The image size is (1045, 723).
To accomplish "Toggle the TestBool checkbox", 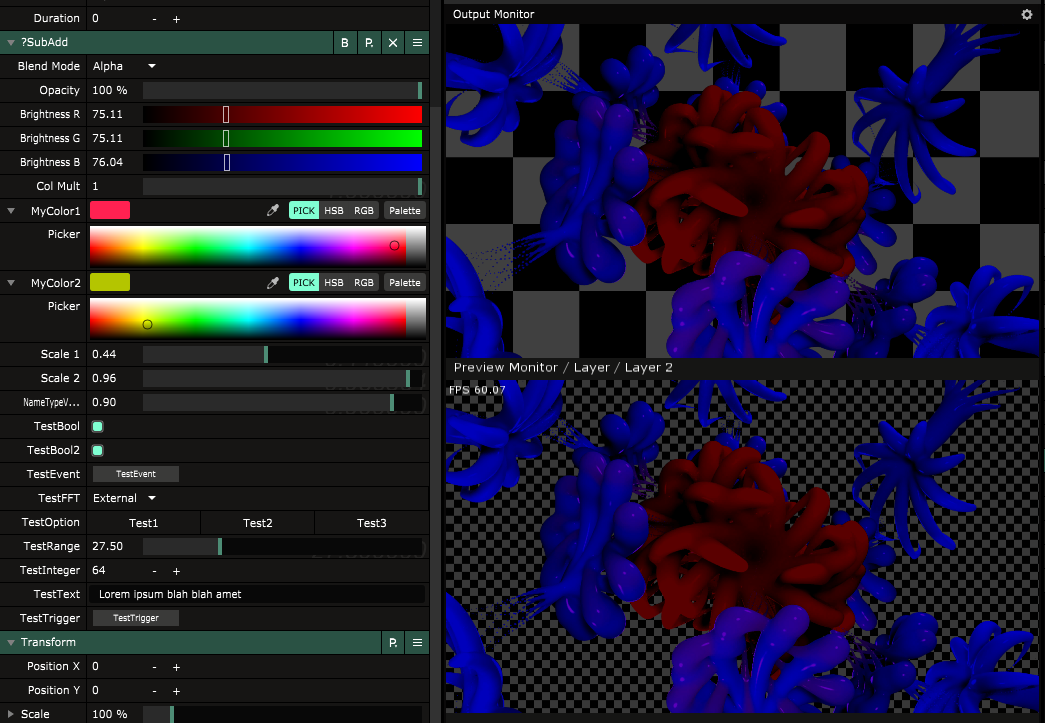I will (x=98, y=427).
